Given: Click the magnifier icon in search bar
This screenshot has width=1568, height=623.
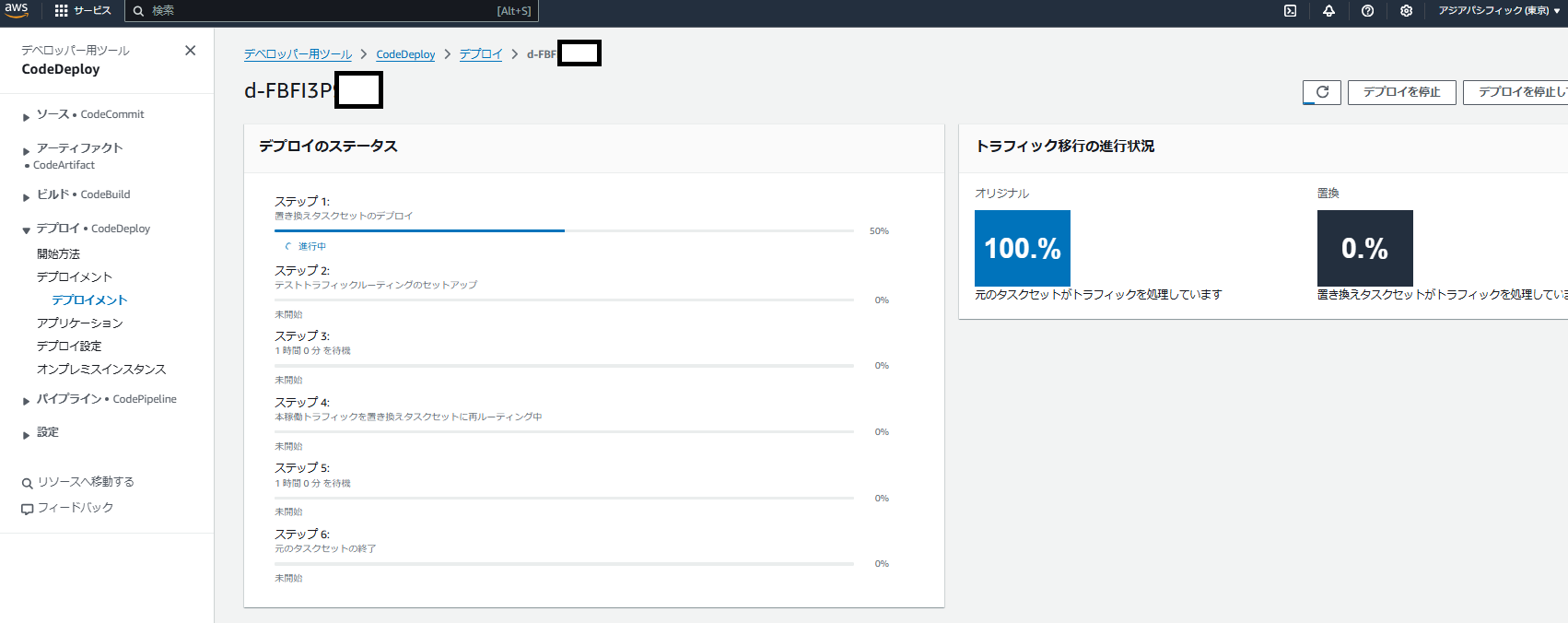Looking at the screenshot, I should 138,11.
